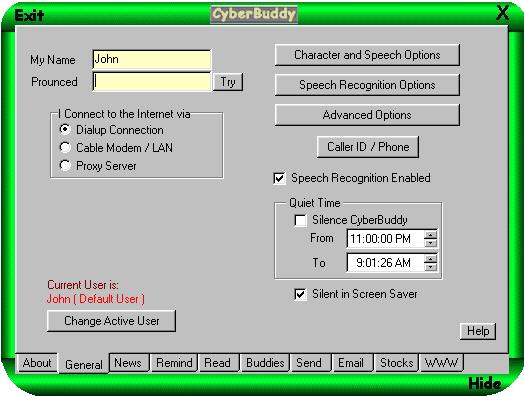524x396 pixels.
Task: Go to the Stocks tab
Action: coord(396,363)
